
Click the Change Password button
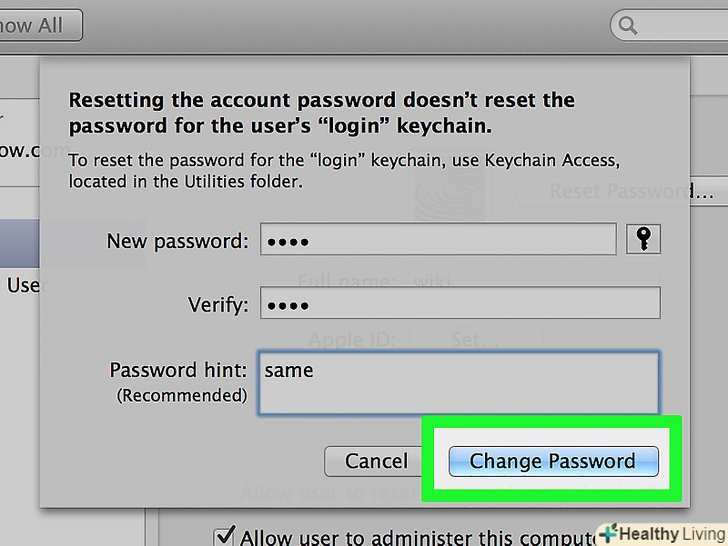[x=552, y=461]
